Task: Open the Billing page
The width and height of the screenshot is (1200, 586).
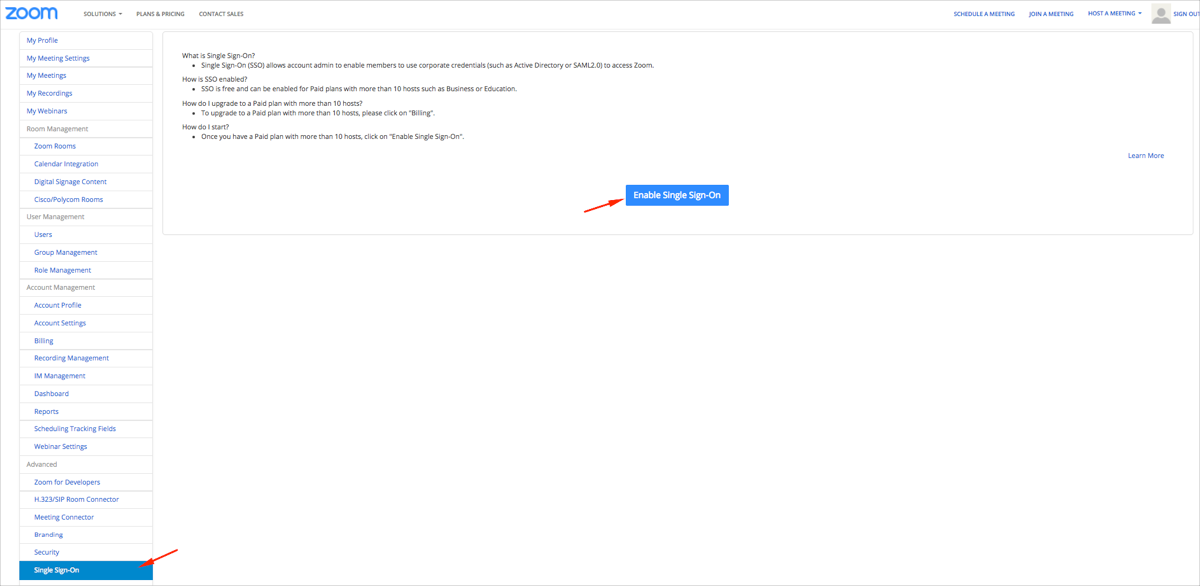Action: (44, 341)
